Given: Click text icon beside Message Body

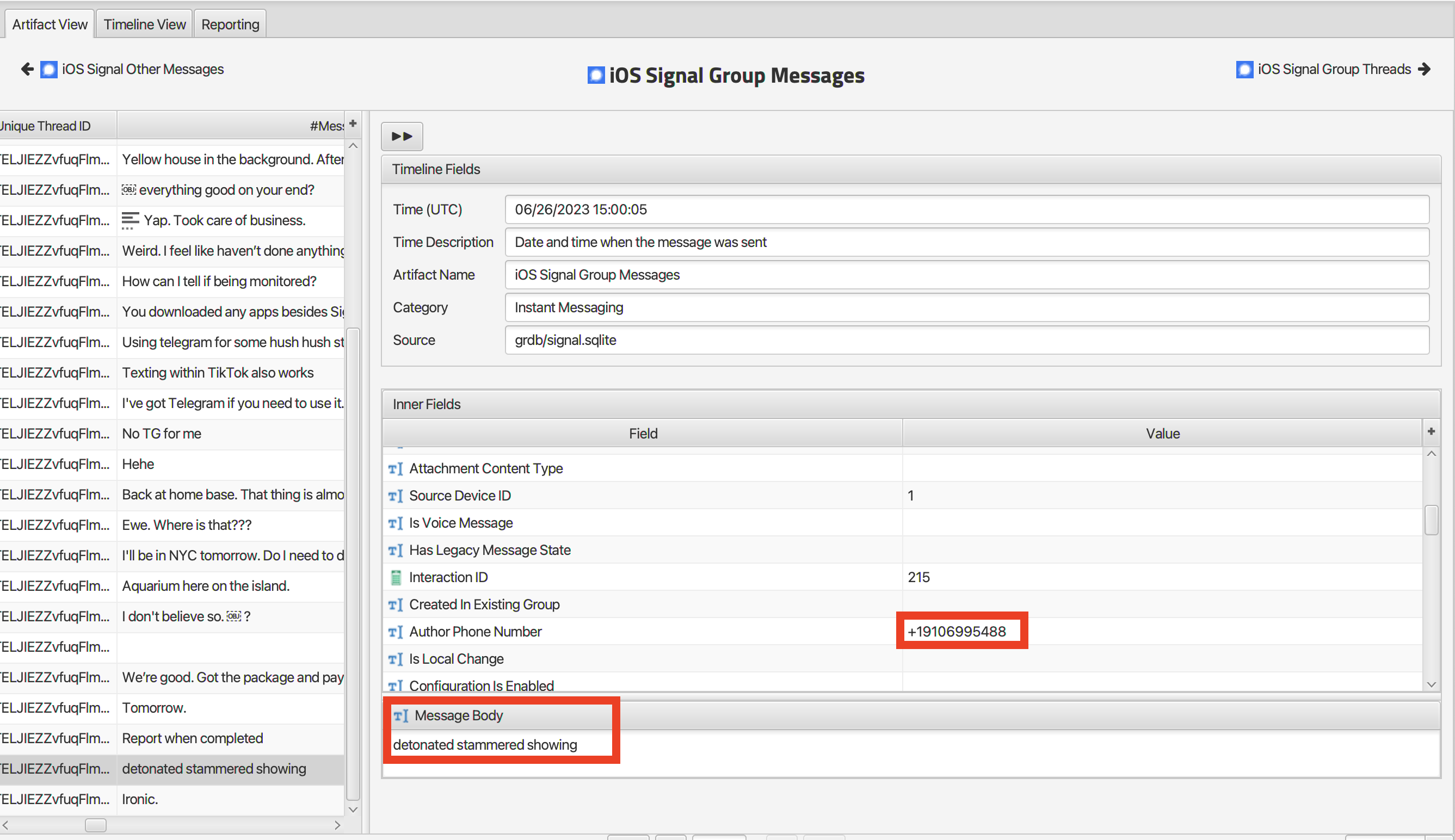Looking at the screenshot, I should tap(401, 715).
